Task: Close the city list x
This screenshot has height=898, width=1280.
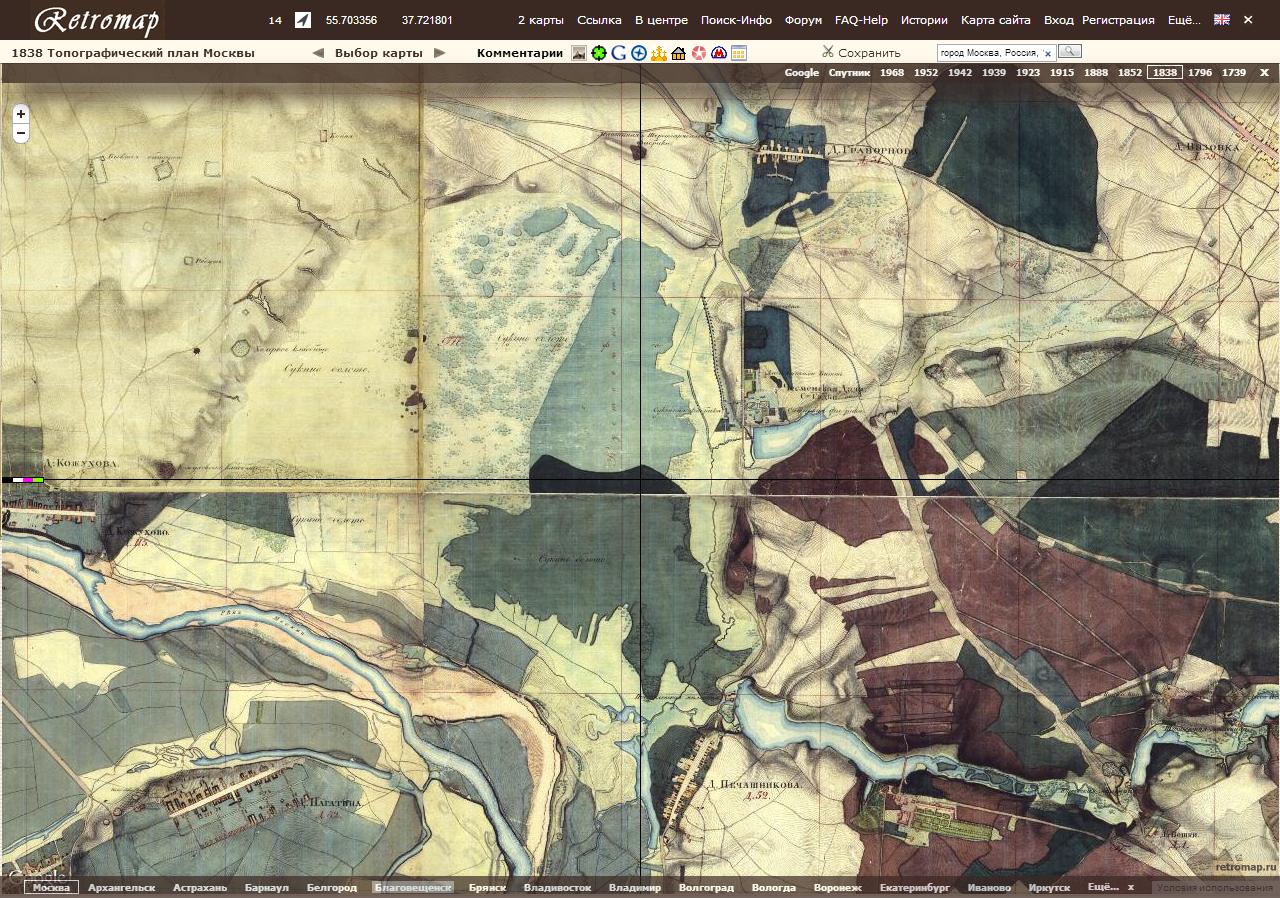Action: 1131,887
